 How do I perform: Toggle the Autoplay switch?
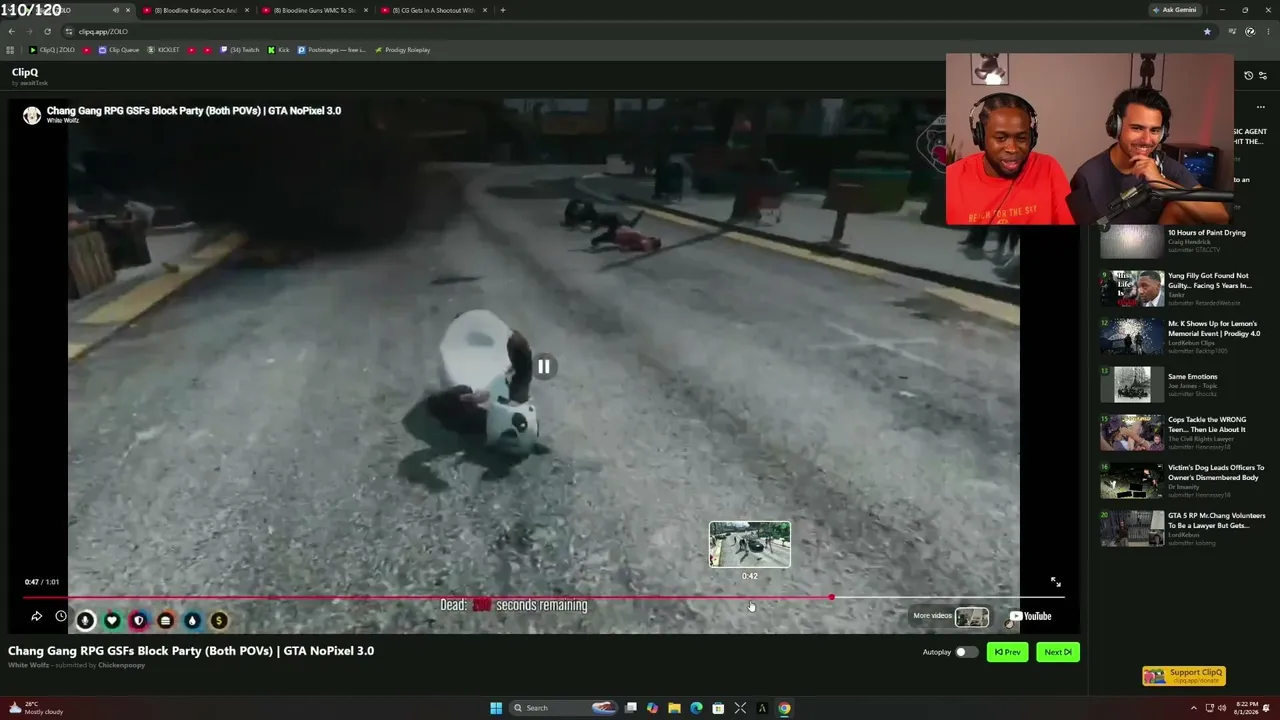coord(965,652)
